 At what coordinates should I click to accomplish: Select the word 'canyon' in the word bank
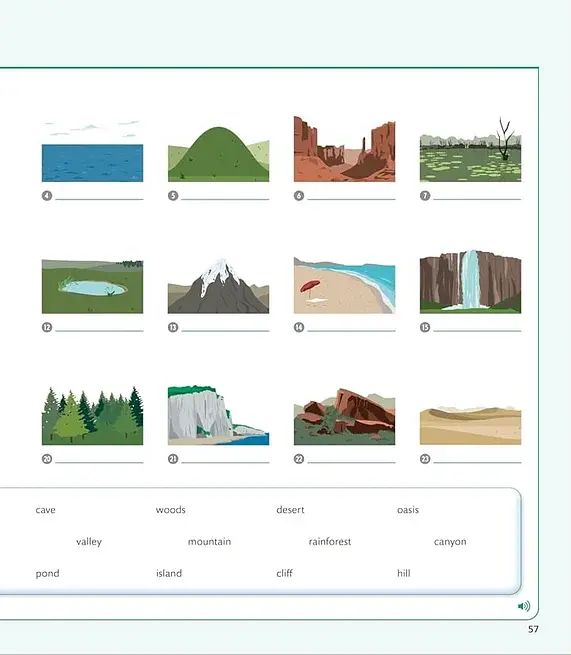tap(450, 542)
